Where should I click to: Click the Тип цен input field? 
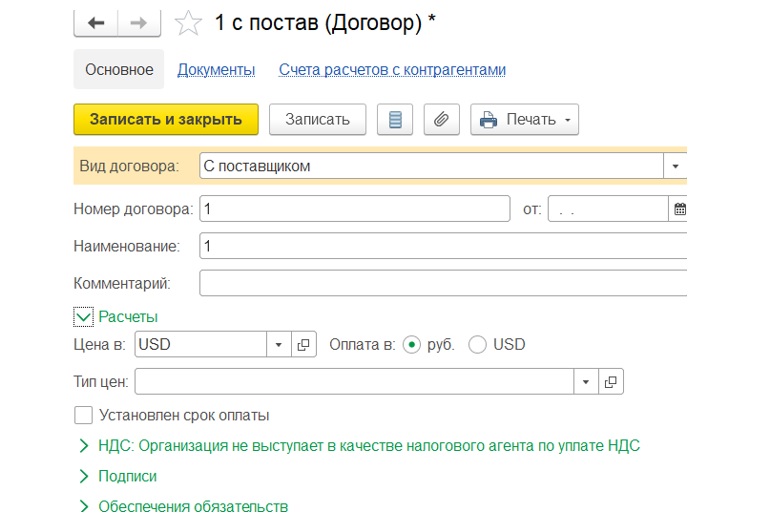pyautogui.click(x=354, y=382)
